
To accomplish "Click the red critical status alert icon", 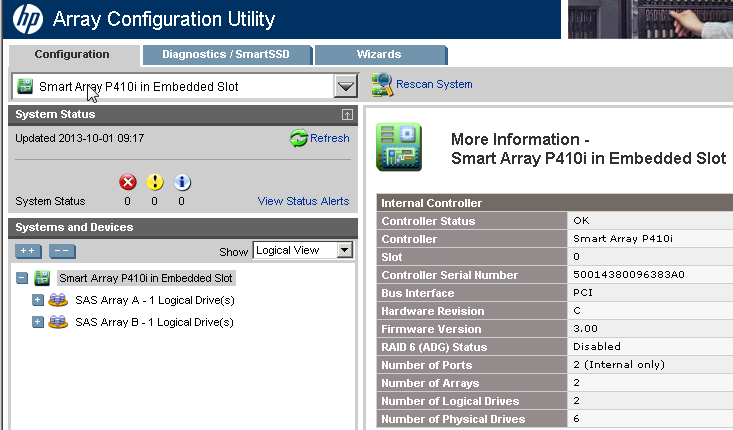I will coord(128,182).
